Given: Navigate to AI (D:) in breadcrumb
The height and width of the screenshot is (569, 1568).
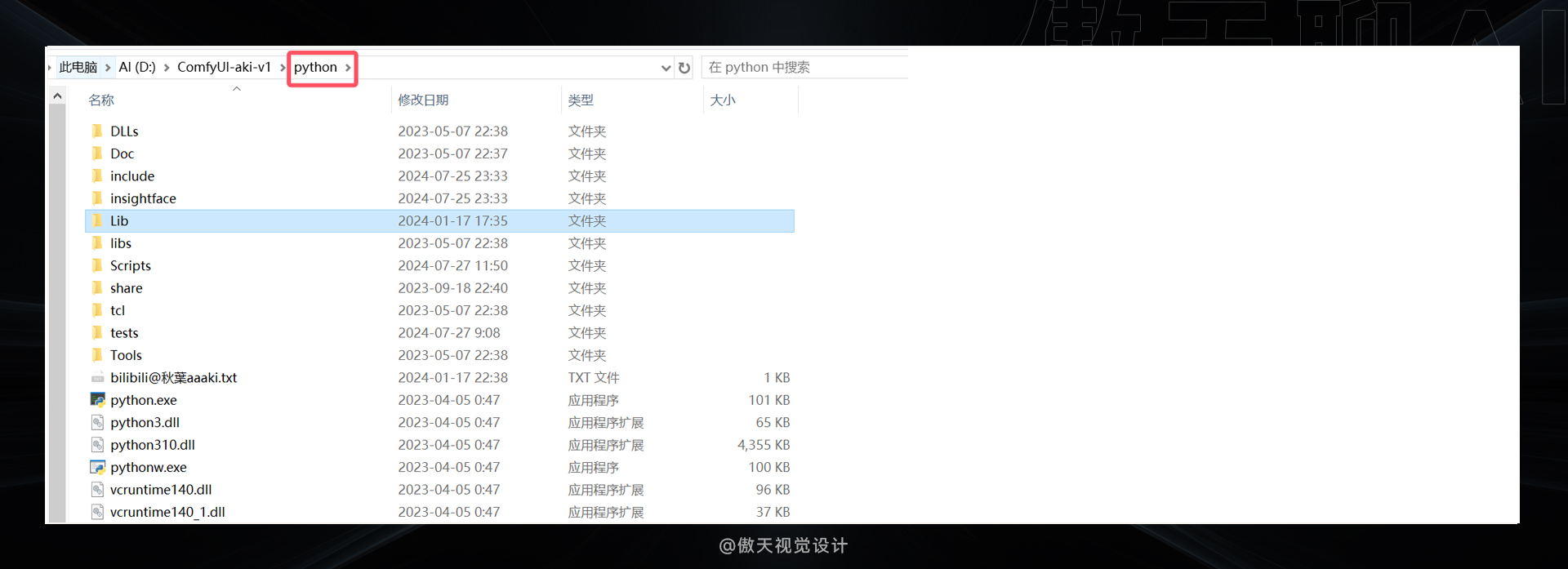Looking at the screenshot, I should tap(137, 67).
